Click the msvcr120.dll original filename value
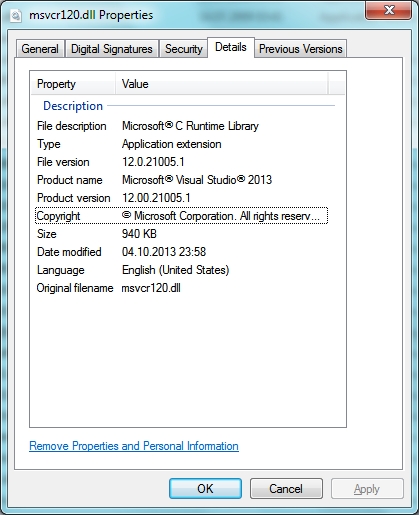The width and height of the screenshot is (419, 515). pos(151,288)
